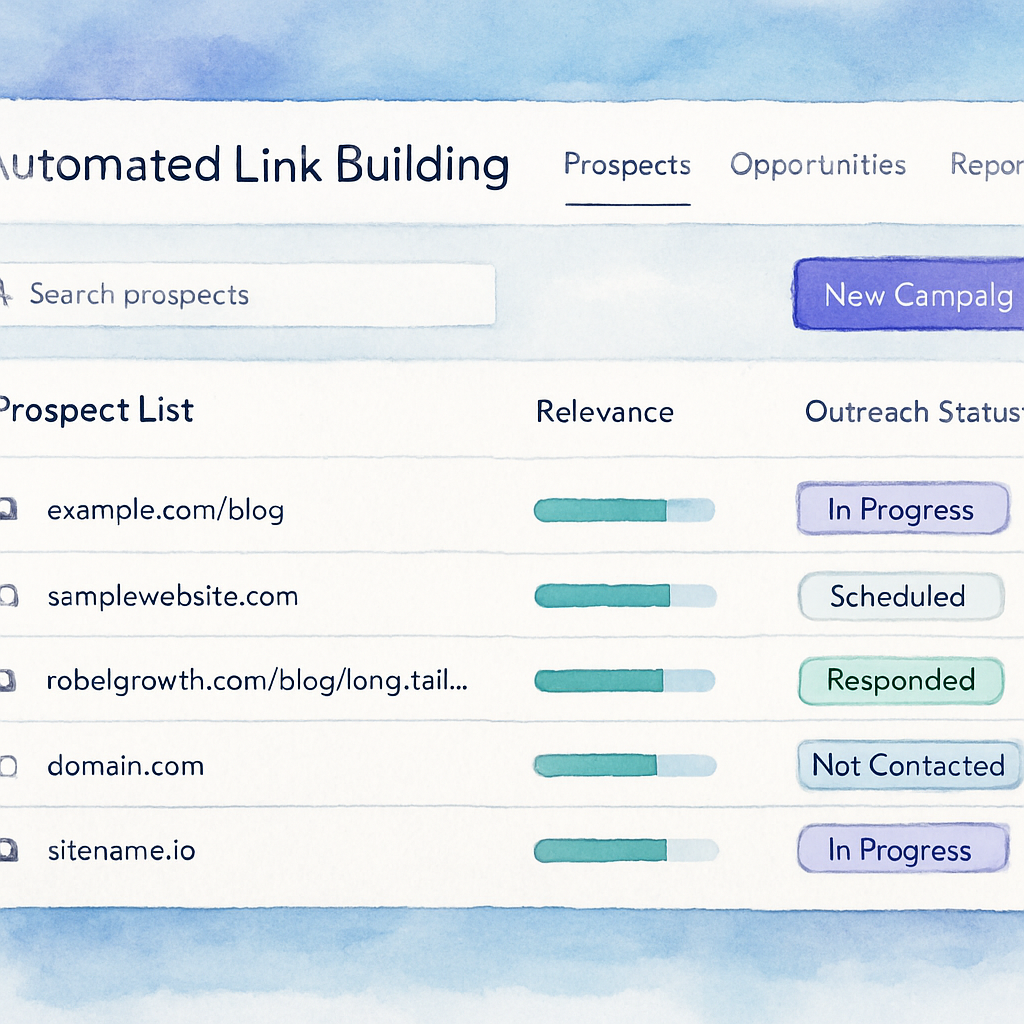Click the New Campaign button
The image size is (1024, 1024).
click(x=915, y=296)
